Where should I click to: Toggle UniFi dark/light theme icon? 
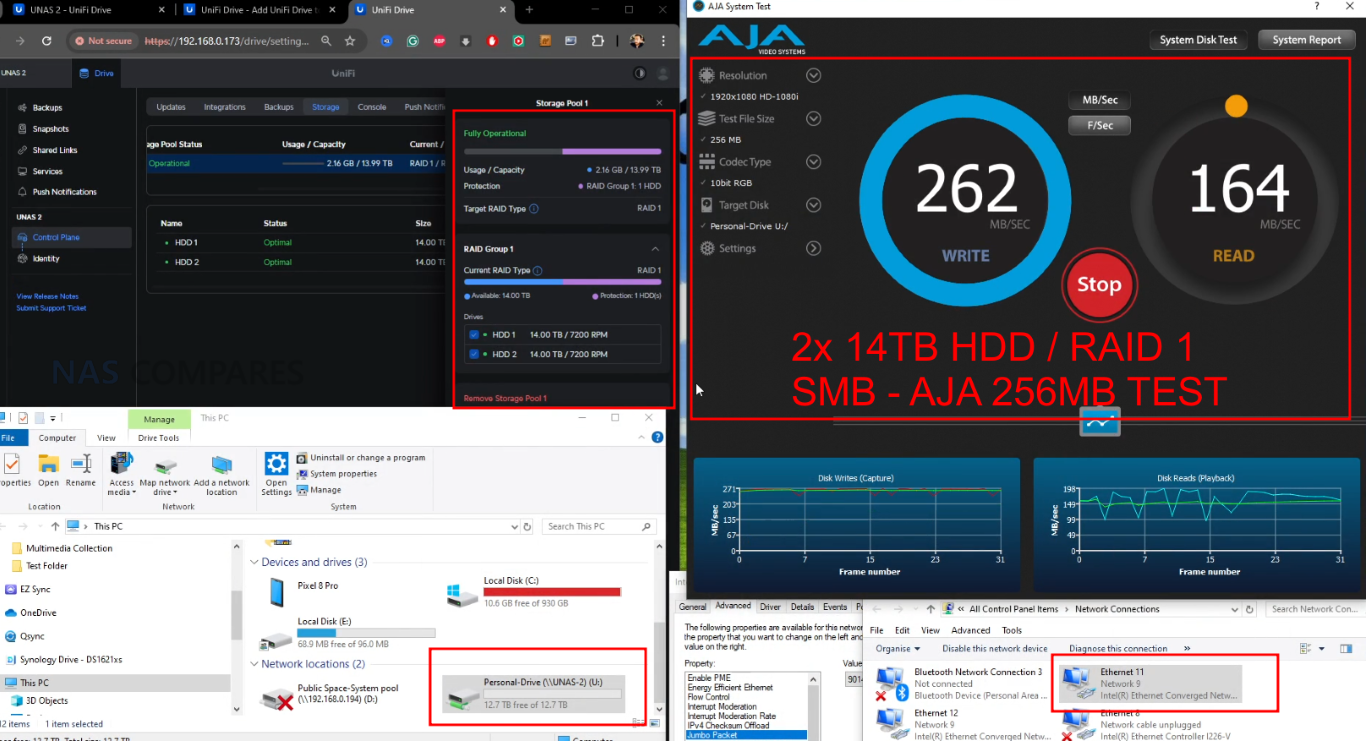coord(640,73)
